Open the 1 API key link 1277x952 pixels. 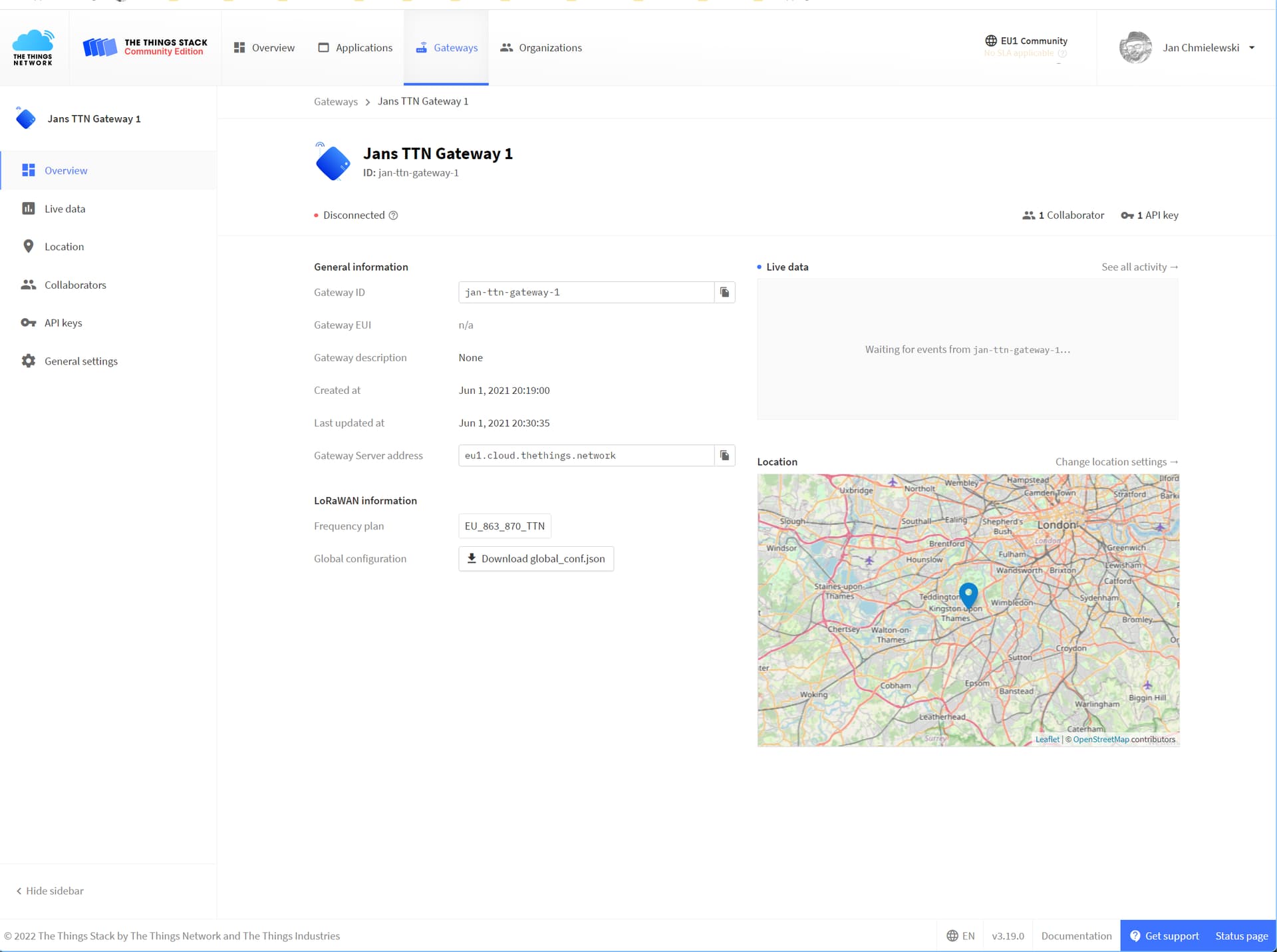click(1149, 215)
